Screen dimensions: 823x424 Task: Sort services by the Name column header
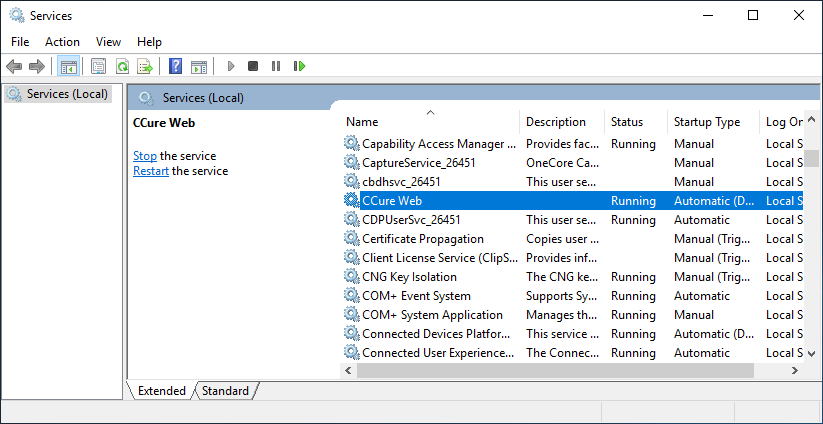pyautogui.click(x=430, y=122)
